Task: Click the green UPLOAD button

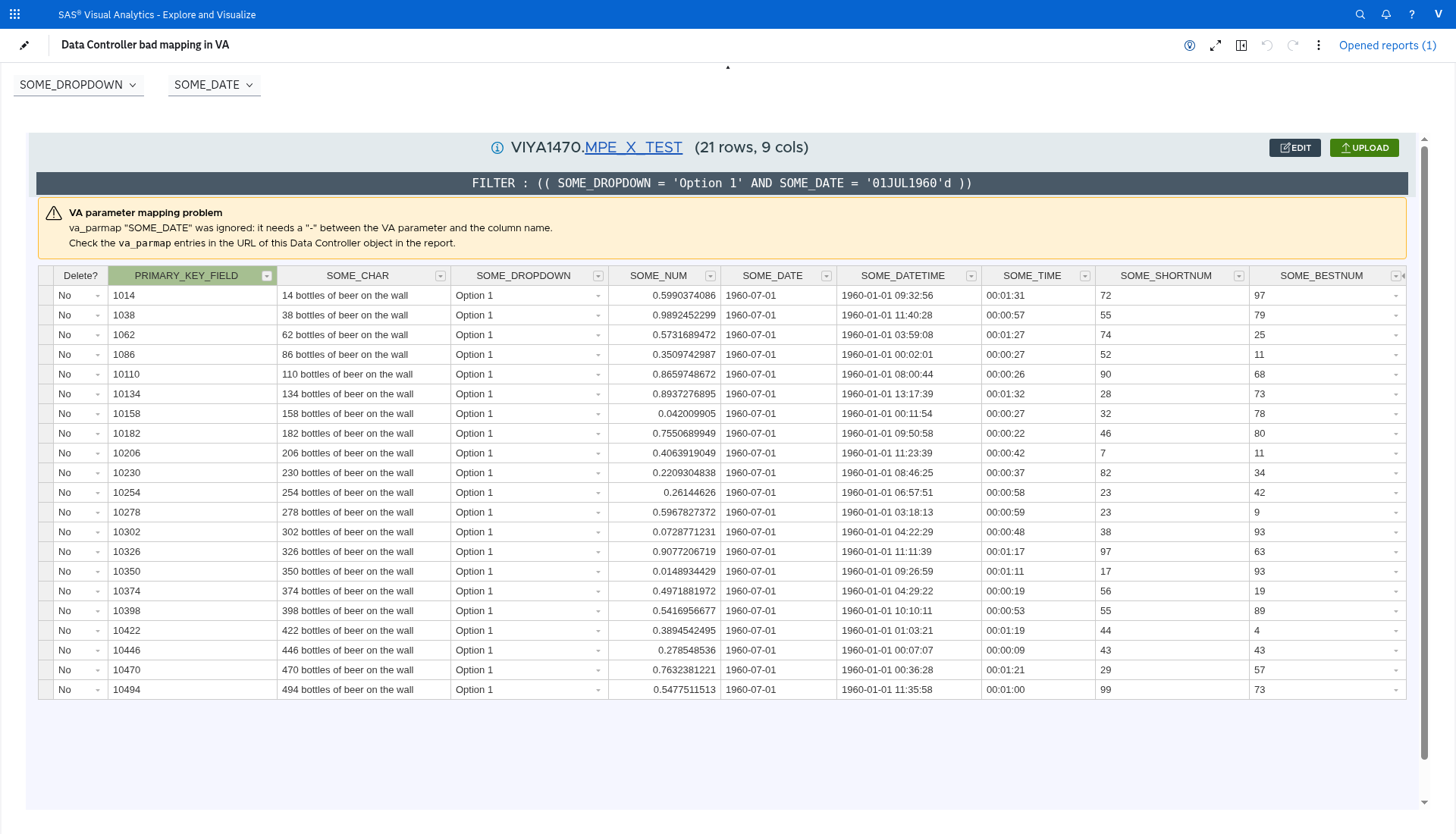Action: pyautogui.click(x=1364, y=148)
